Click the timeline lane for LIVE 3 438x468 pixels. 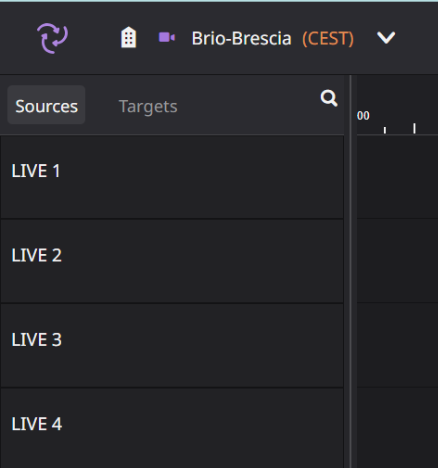[x=397, y=346]
